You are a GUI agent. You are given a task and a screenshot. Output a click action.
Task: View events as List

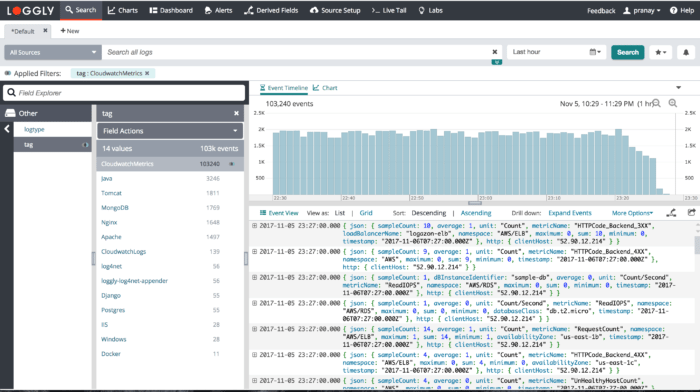(x=340, y=213)
